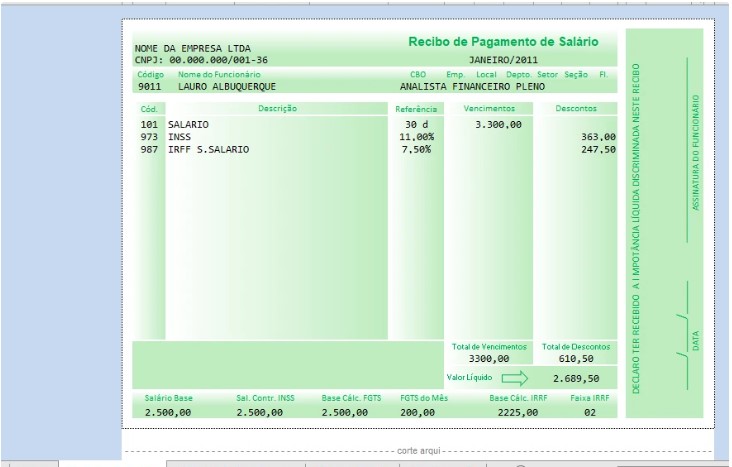Click the title Recibo de Pagamento de Salário
The image size is (732, 467).
pos(503,42)
